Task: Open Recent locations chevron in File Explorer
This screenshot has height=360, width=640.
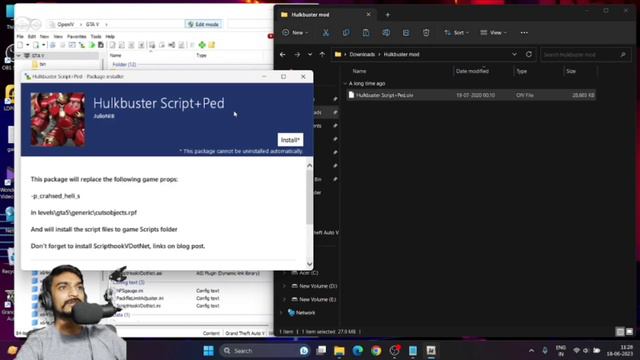Action: [310, 54]
